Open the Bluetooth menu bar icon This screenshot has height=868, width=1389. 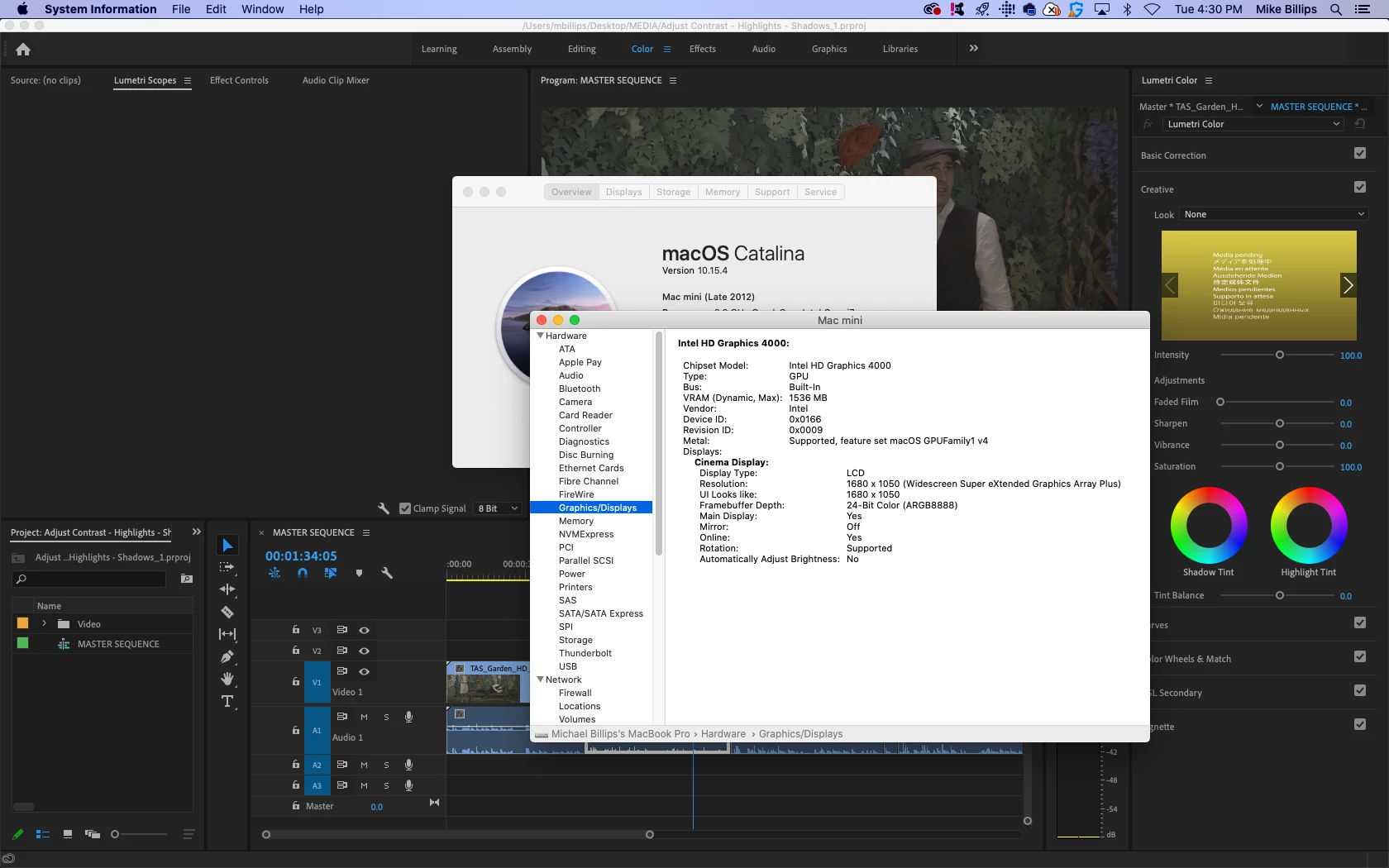point(1127,9)
